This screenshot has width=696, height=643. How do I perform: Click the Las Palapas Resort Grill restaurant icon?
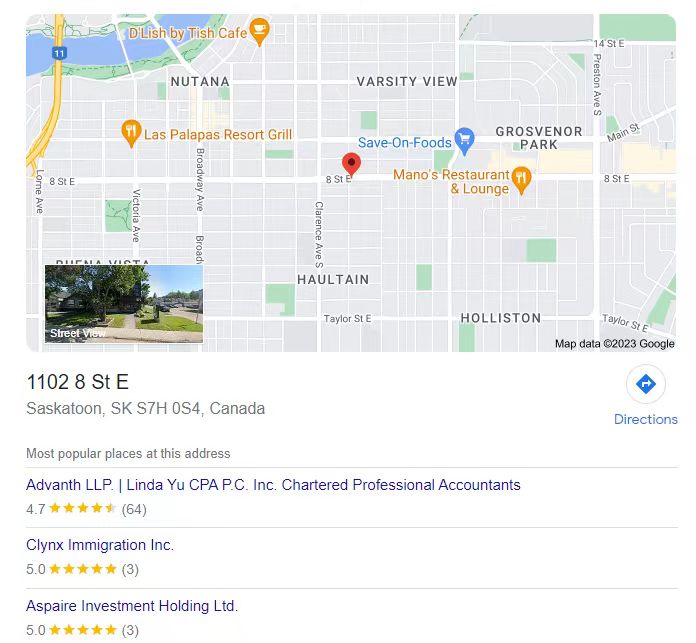point(131,133)
